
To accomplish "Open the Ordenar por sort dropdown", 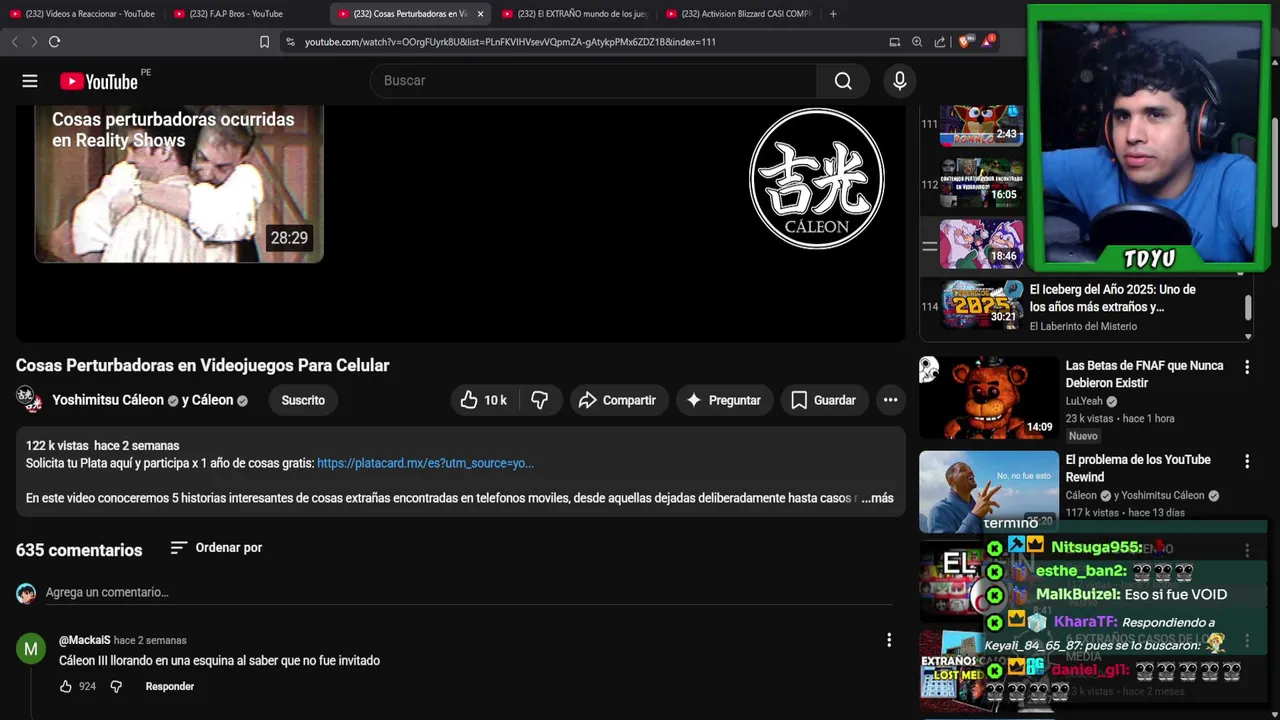I will click(216, 548).
